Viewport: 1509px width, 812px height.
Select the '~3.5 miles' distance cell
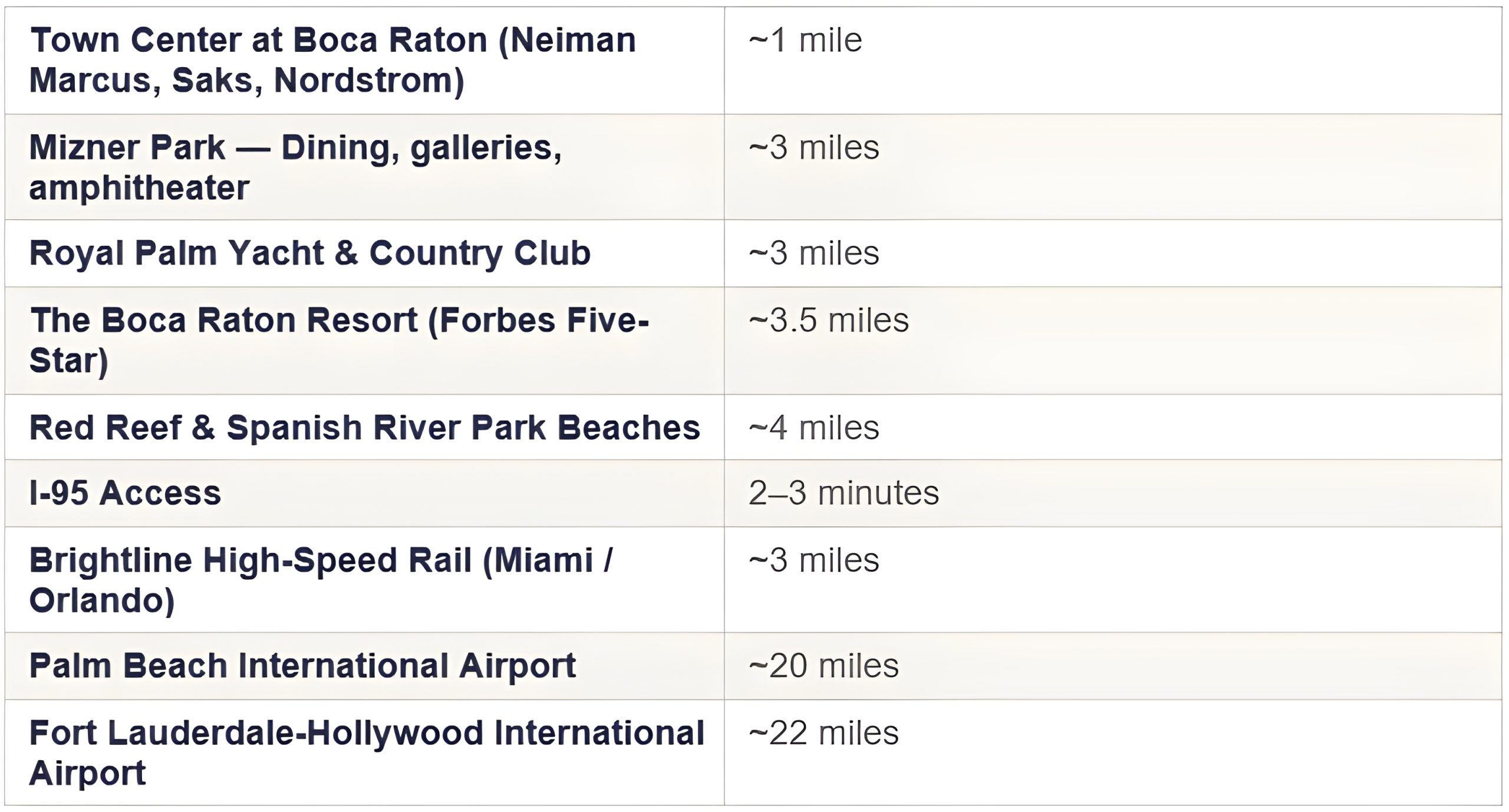coord(828,321)
